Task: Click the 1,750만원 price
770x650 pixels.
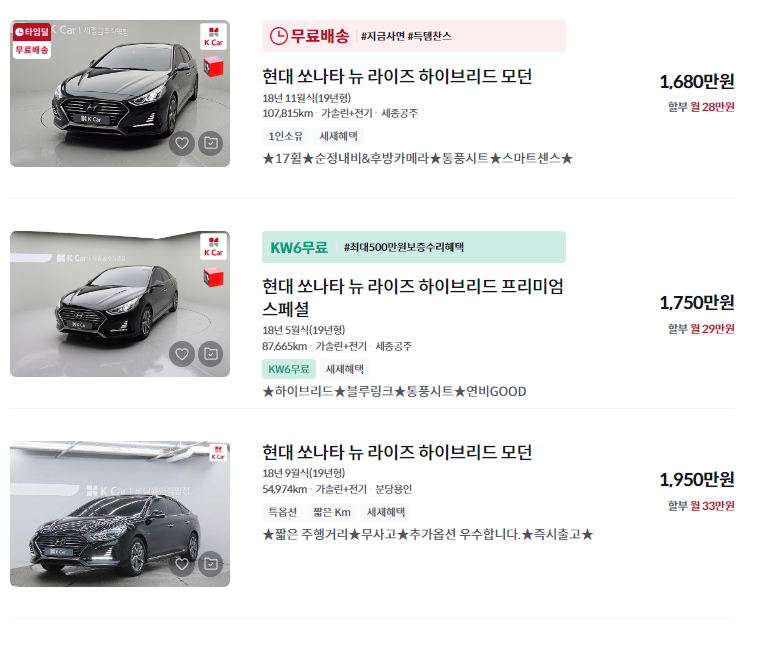Action: click(696, 302)
